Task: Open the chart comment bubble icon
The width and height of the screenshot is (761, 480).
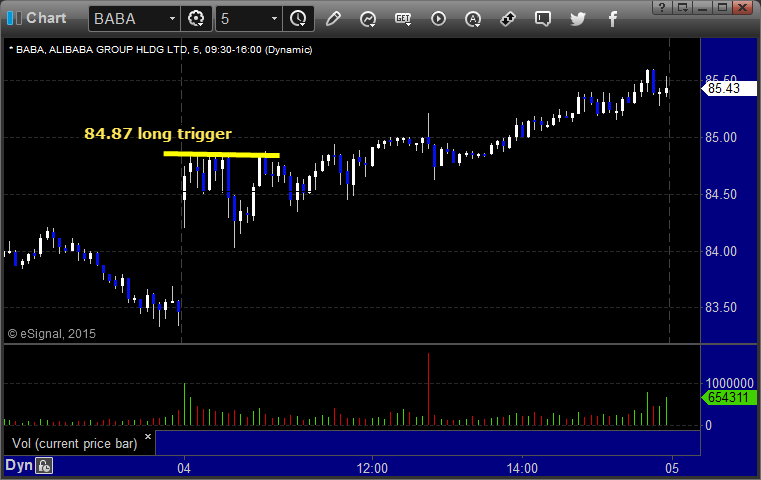Action: tap(543, 19)
